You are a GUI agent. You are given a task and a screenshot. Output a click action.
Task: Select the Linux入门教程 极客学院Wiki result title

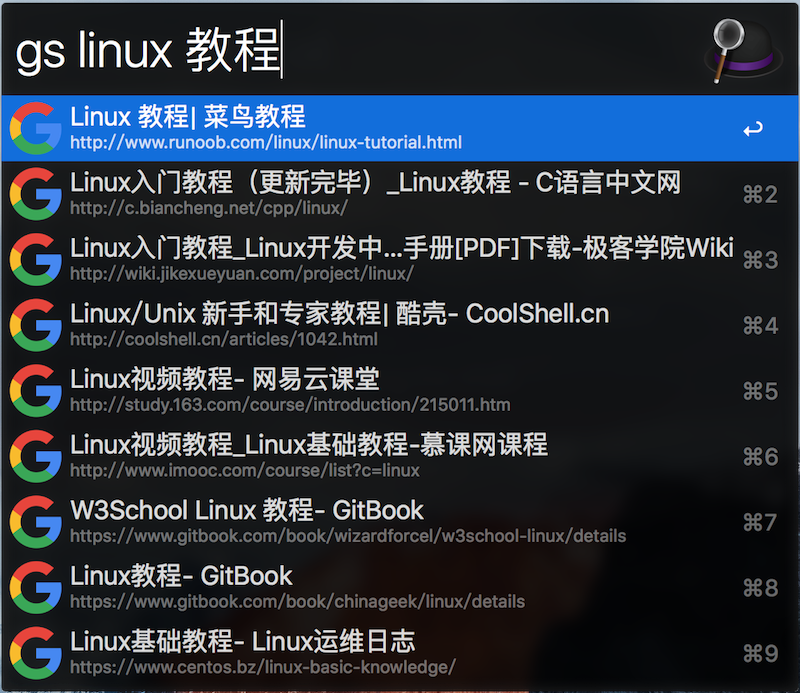tap(402, 247)
